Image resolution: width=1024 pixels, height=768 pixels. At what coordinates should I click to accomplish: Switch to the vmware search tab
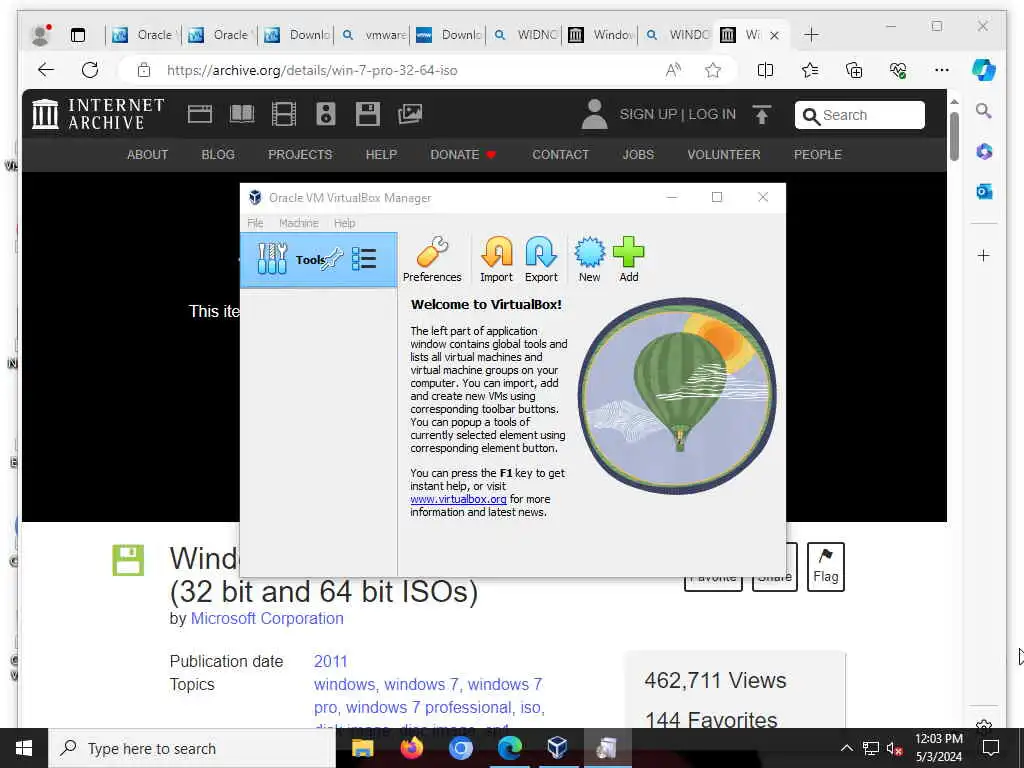374,35
